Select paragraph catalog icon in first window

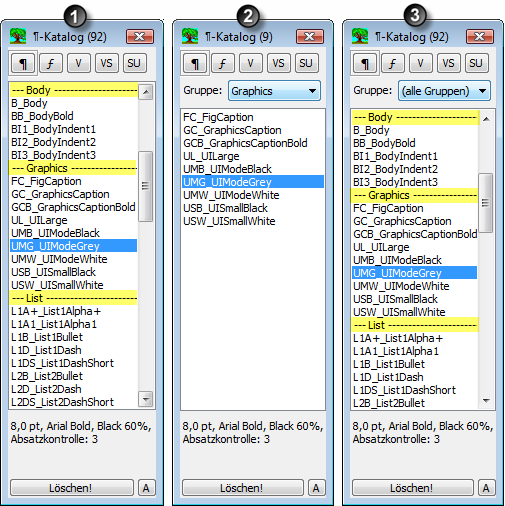click(x=23, y=63)
